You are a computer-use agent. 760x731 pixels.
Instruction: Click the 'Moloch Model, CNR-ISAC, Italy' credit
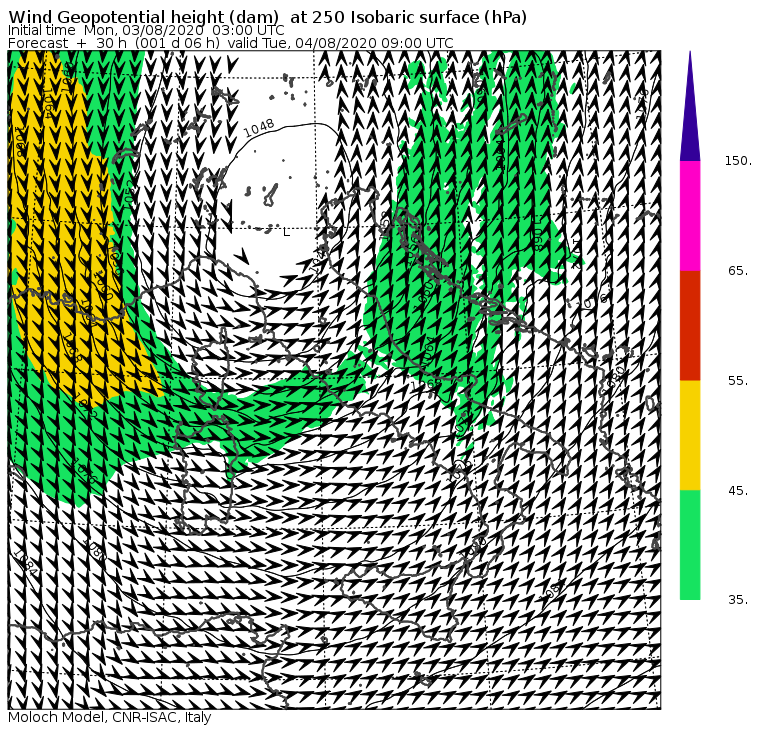pos(110,717)
